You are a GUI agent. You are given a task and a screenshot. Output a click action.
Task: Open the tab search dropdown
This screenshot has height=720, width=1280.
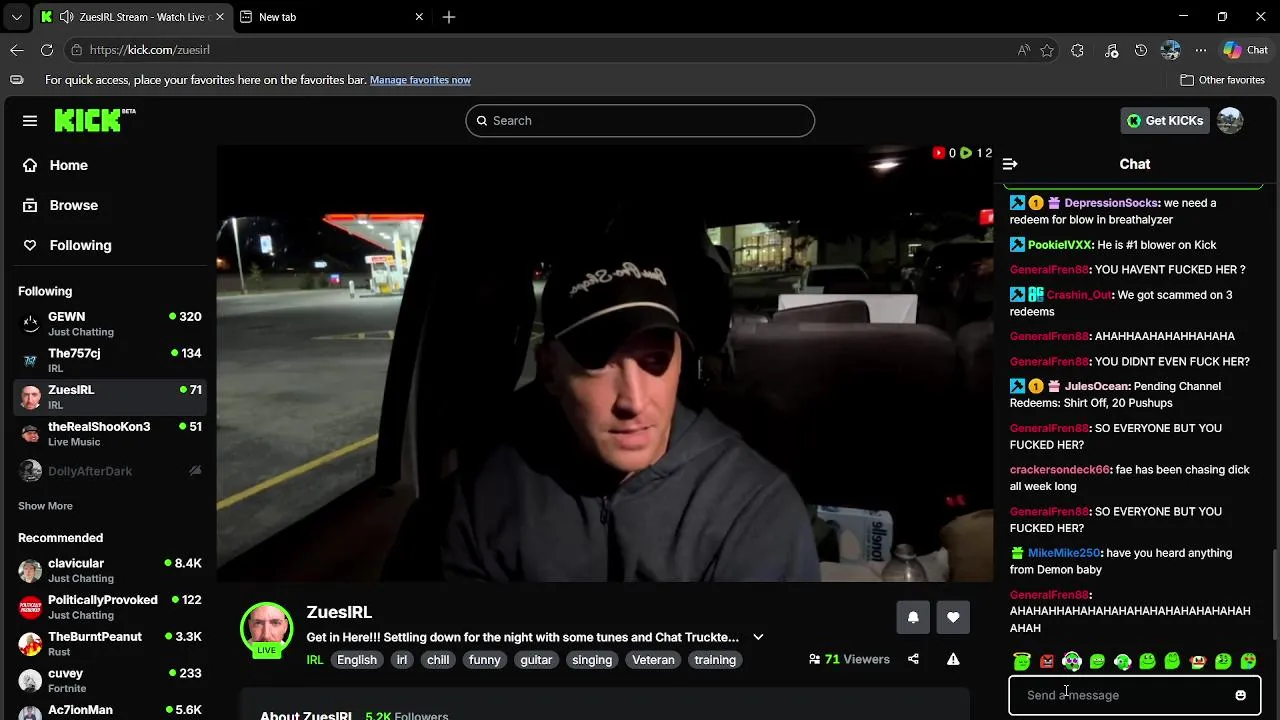click(16, 17)
